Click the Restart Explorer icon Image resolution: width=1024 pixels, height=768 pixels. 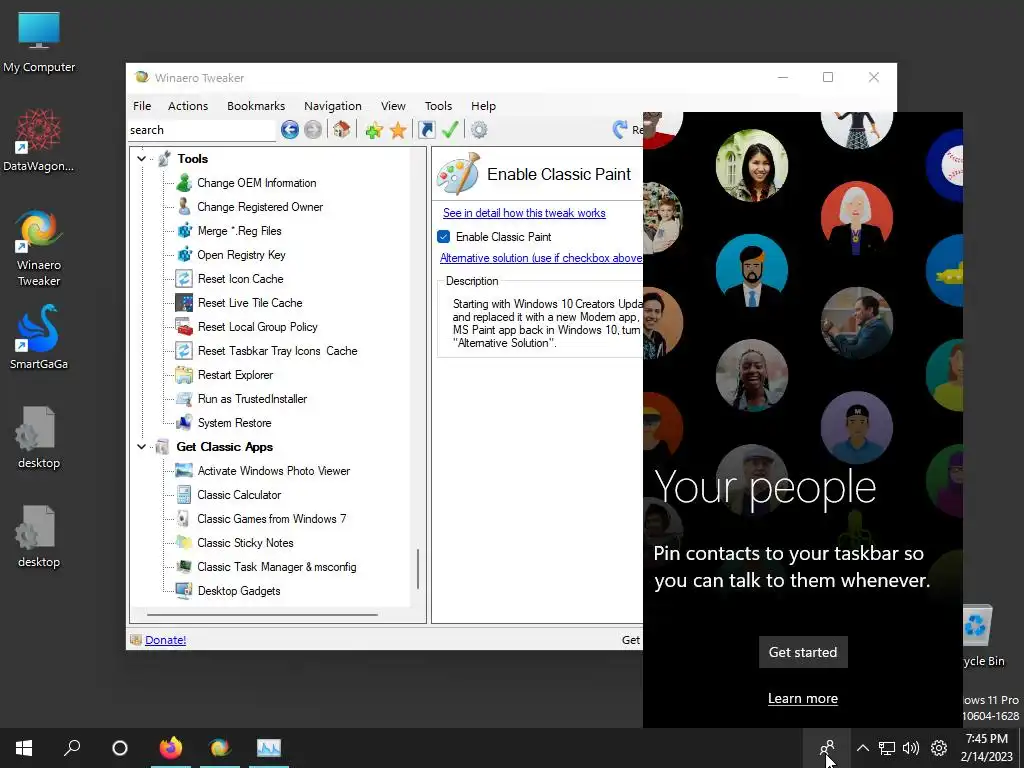coord(184,375)
